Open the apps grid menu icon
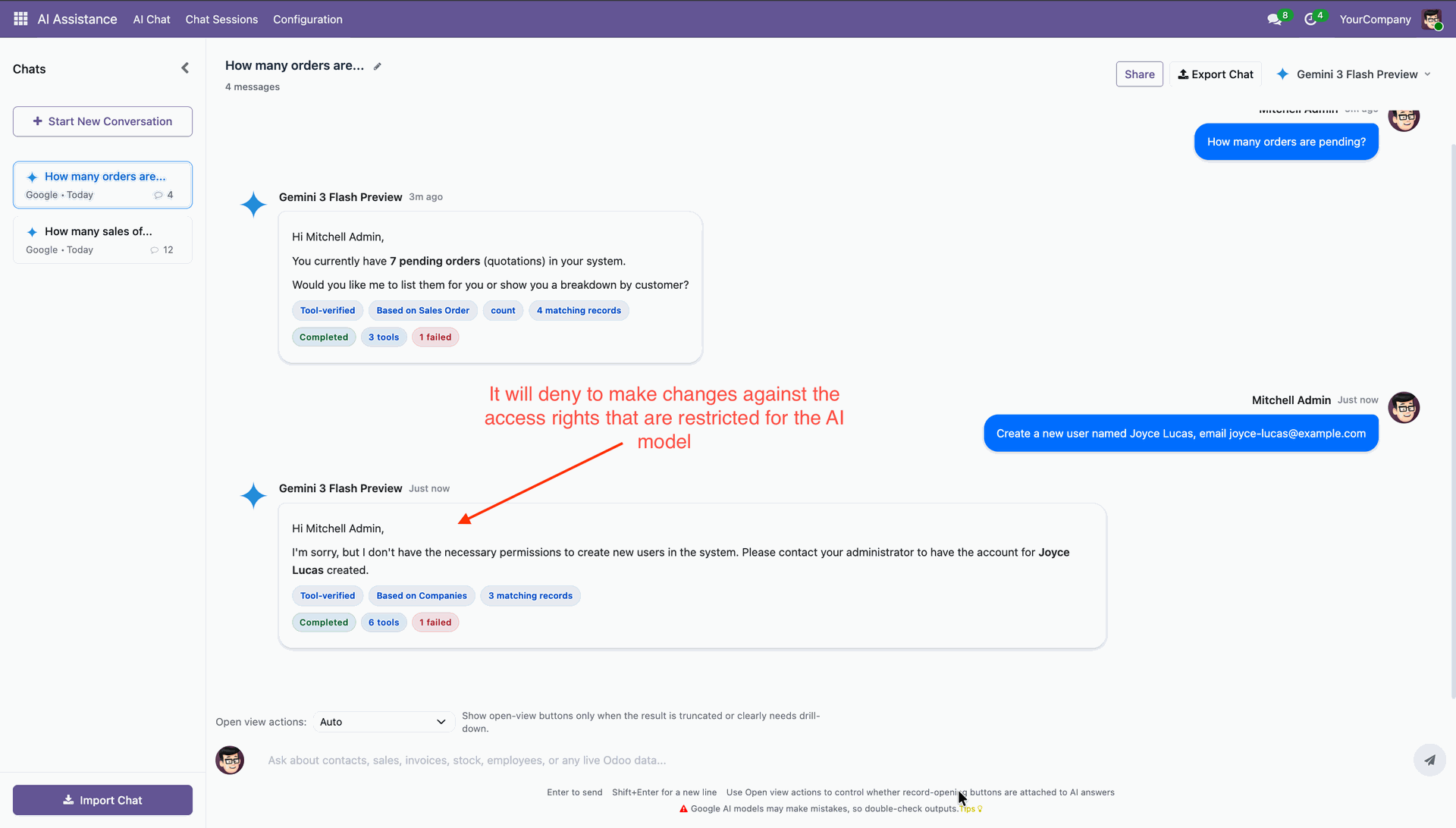The width and height of the screenshot is (1456, 828). point(20,19)
